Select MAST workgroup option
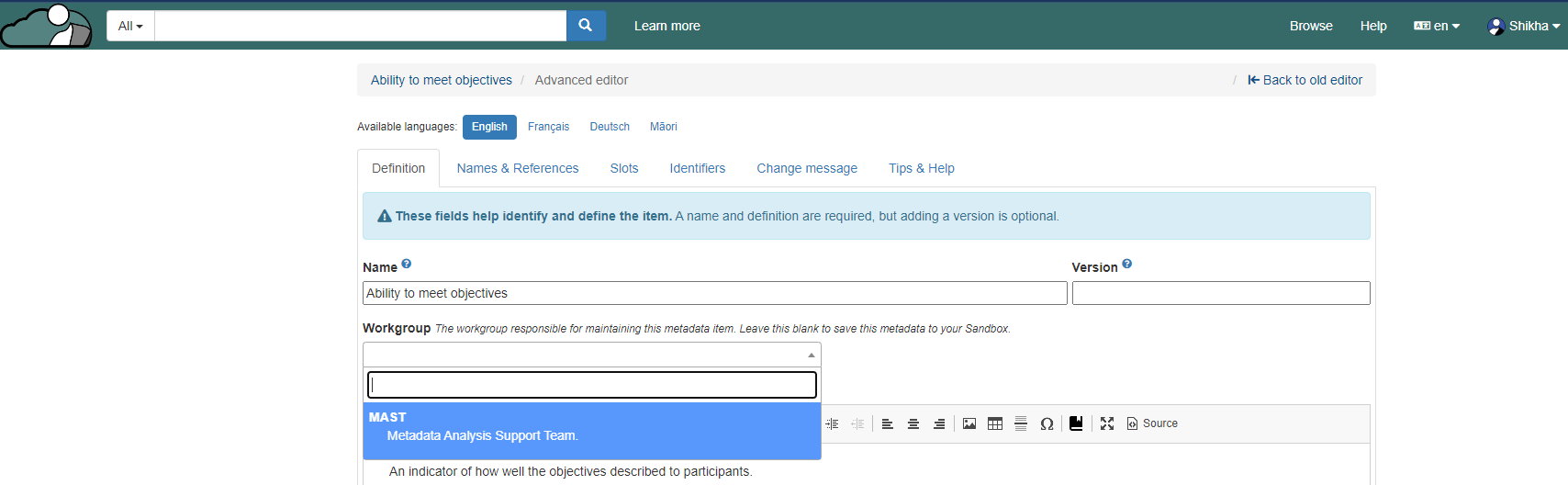This screenshot has width=1568, height=485. point(591,427)
